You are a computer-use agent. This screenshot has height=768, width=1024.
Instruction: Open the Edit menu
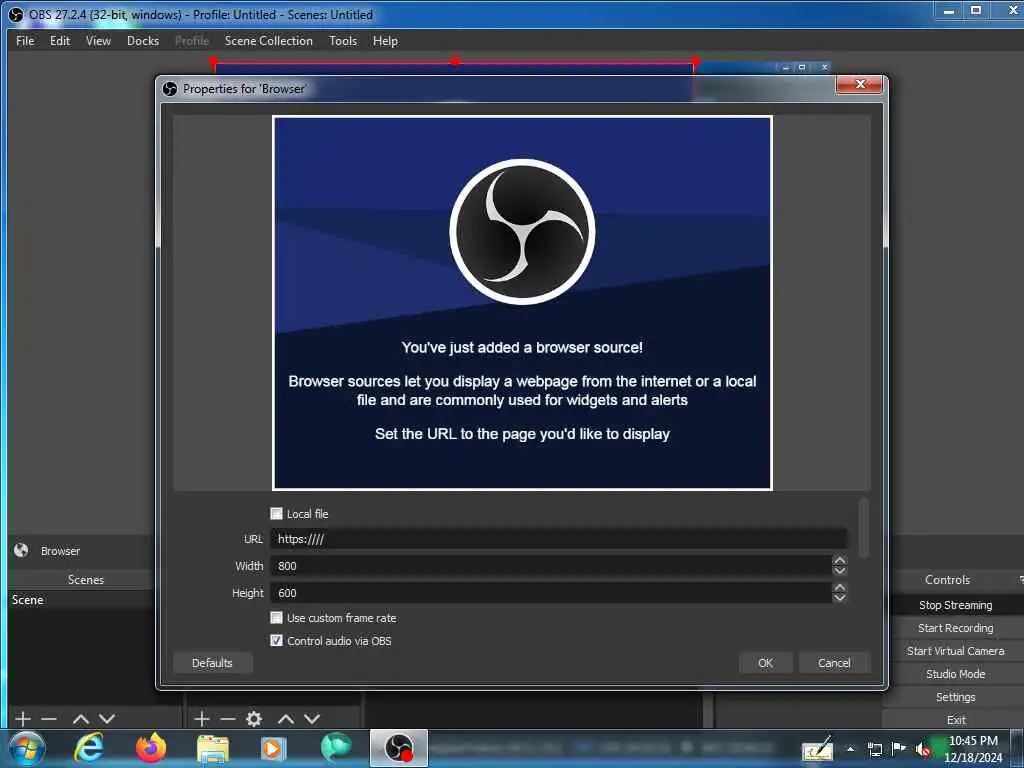tap(60, 40)
